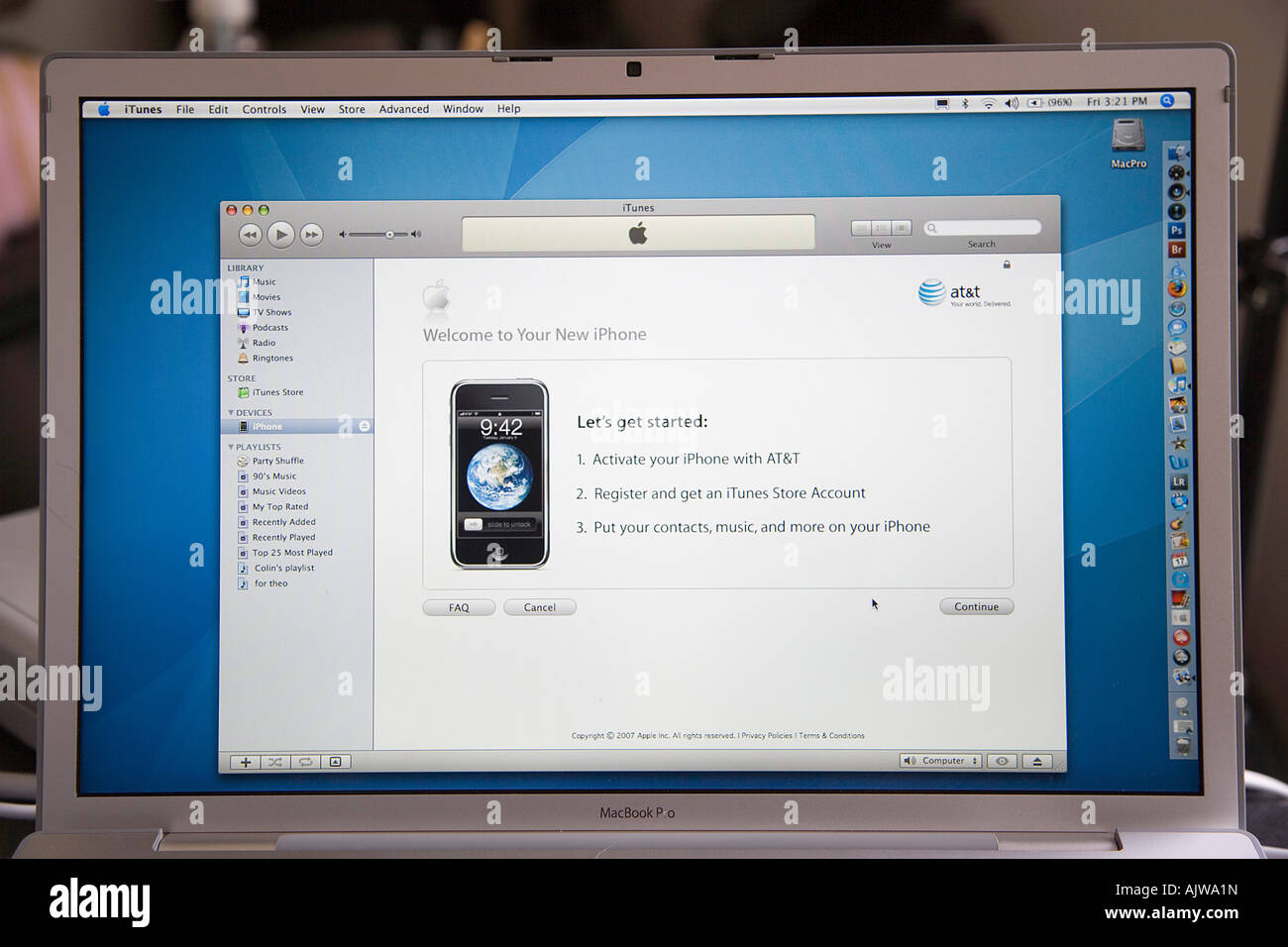The image size is (1288, 947).
Task: Collapse the Devices section
Action: pyautogui.click(x=231, y=413)
